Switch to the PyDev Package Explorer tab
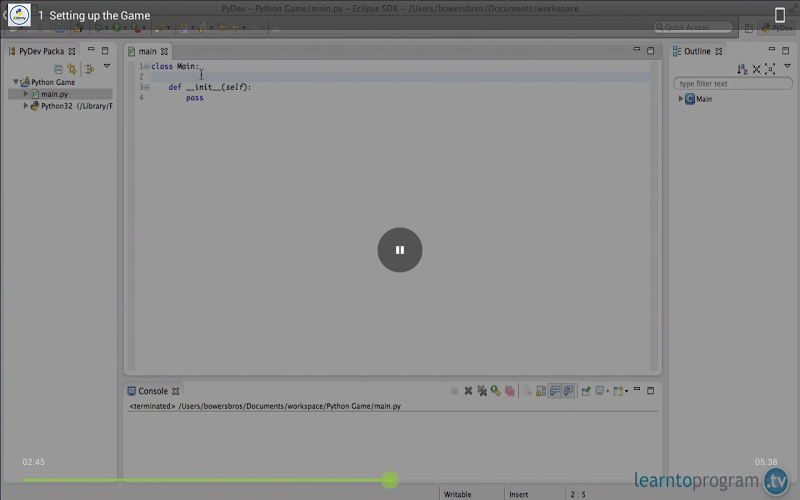The height and width of the screenshot is (500, 800). point(41,51)
